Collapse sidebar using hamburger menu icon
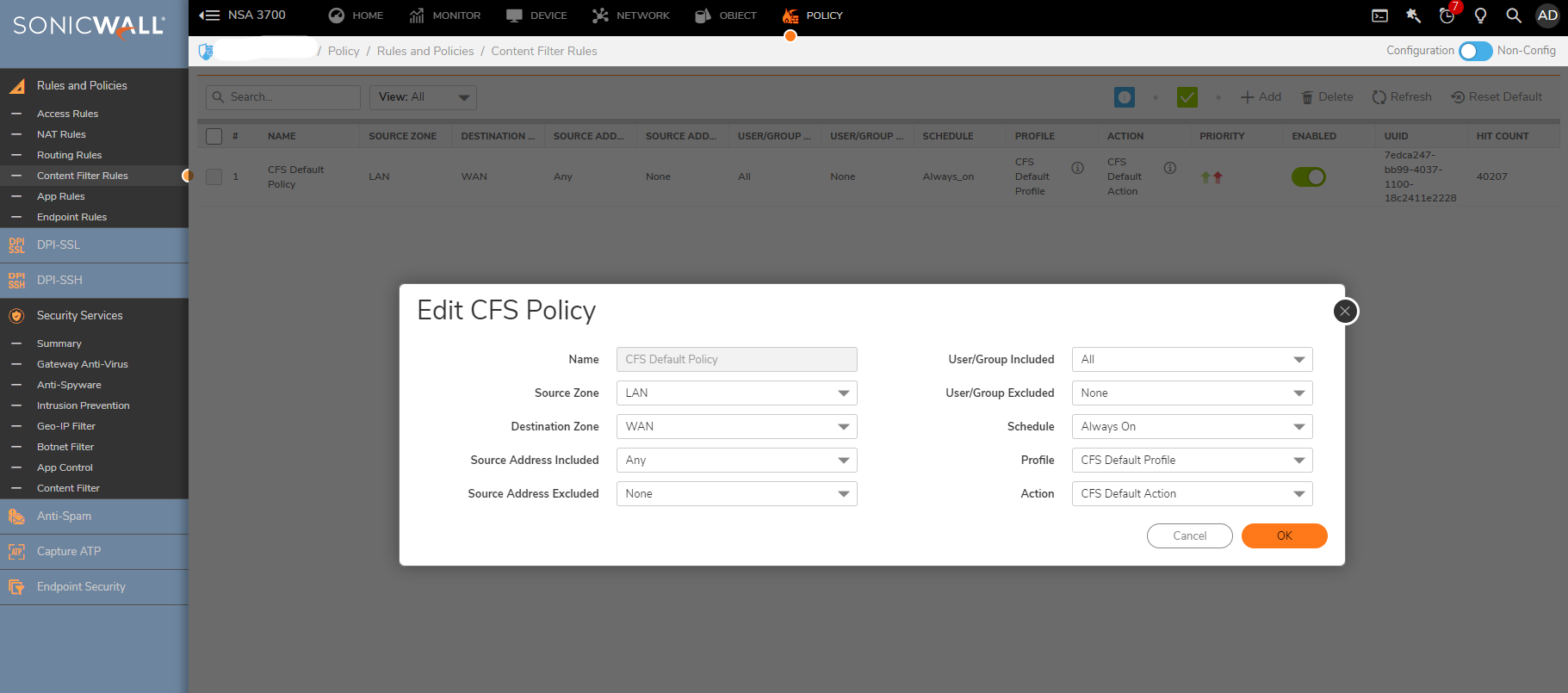 (209, 15)
